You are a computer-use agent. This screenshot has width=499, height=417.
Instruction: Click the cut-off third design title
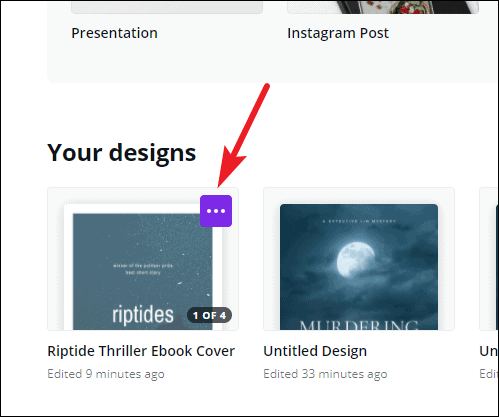pyautogui.click(x=489, y=351)
